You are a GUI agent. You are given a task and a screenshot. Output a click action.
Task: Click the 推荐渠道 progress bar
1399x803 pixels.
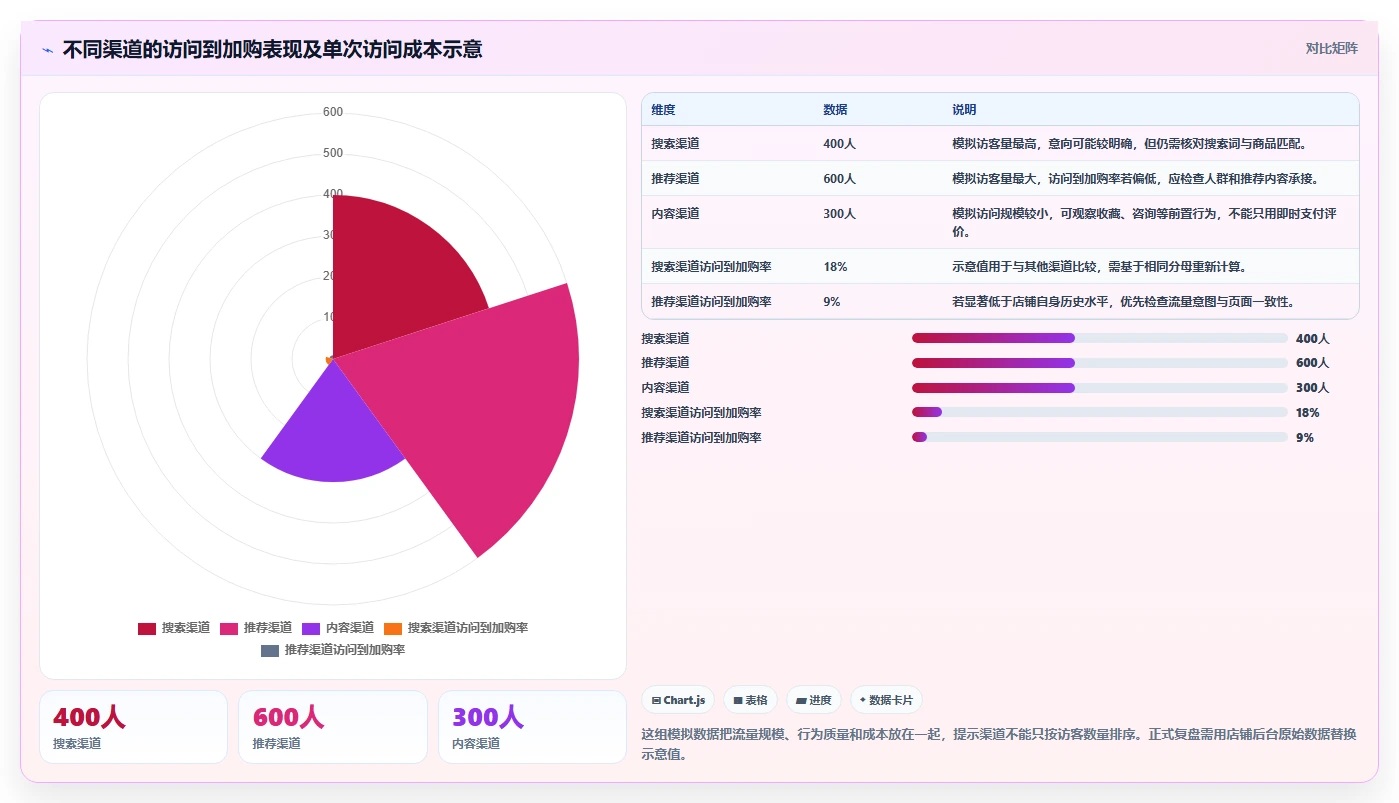click(x=1100, y=363)
